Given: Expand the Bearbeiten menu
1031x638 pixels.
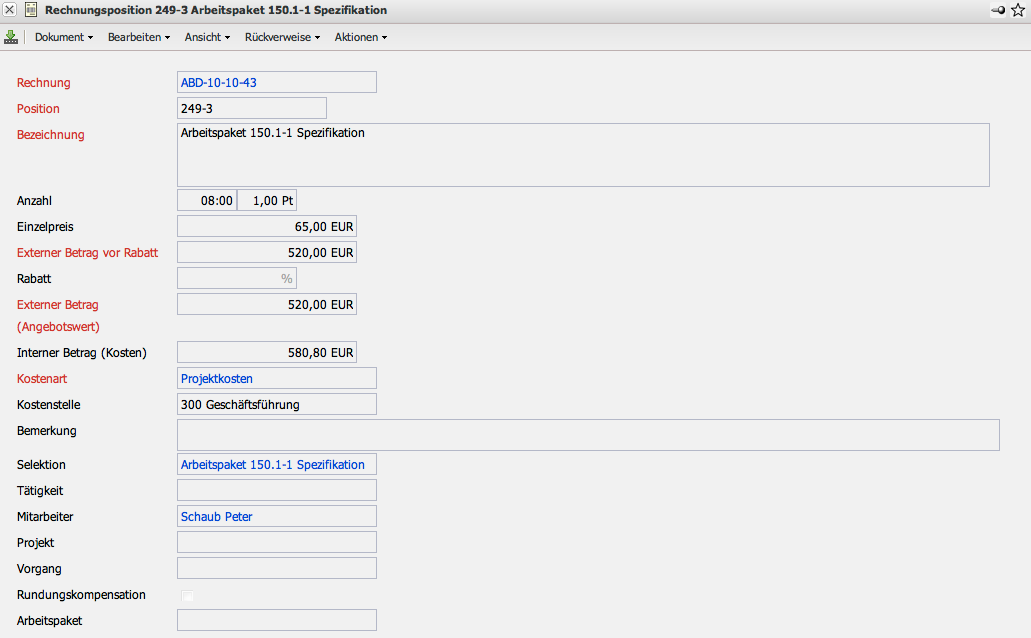Looking at the screenshot, I should point(139,37).
